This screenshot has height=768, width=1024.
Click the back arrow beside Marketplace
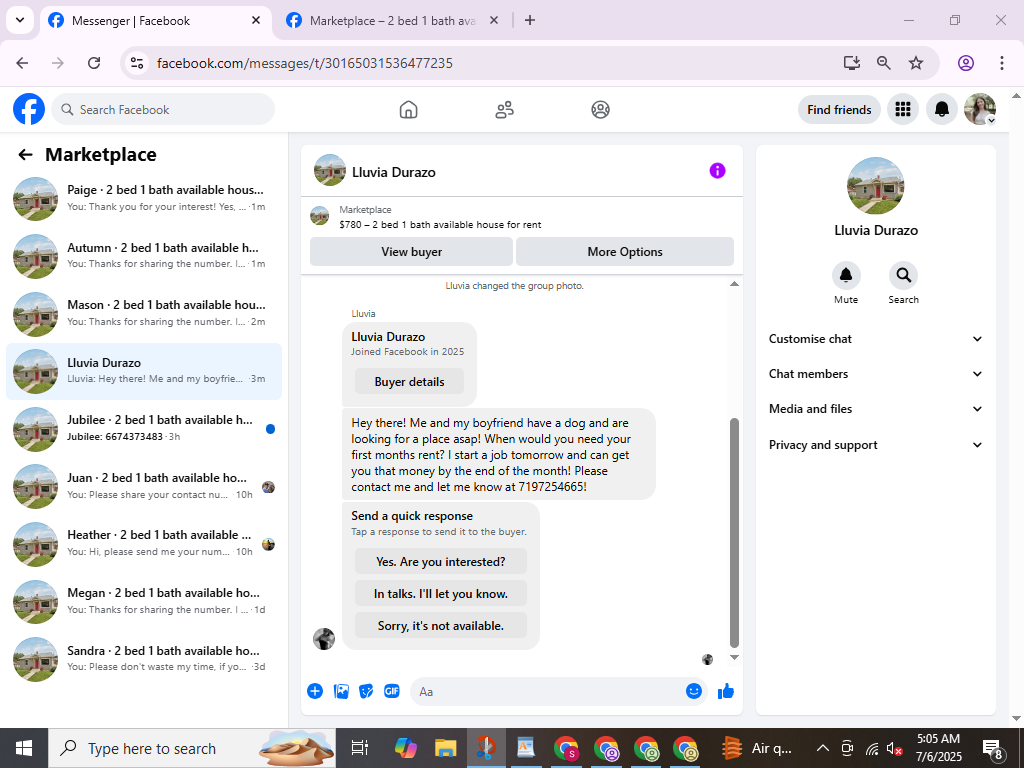click(x=25, y=155)
